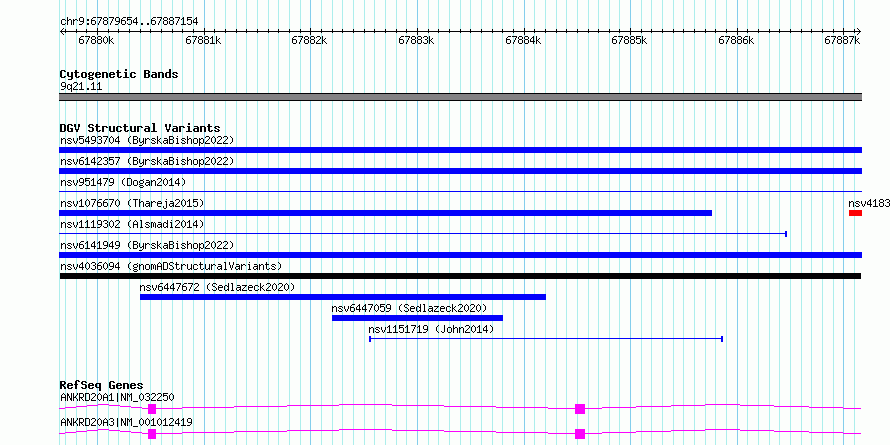Image resolution: width=890 pixels, height=445 pixels.
Task: Click the 67886k ruler tick label
Action: click(x=736, y=40)
